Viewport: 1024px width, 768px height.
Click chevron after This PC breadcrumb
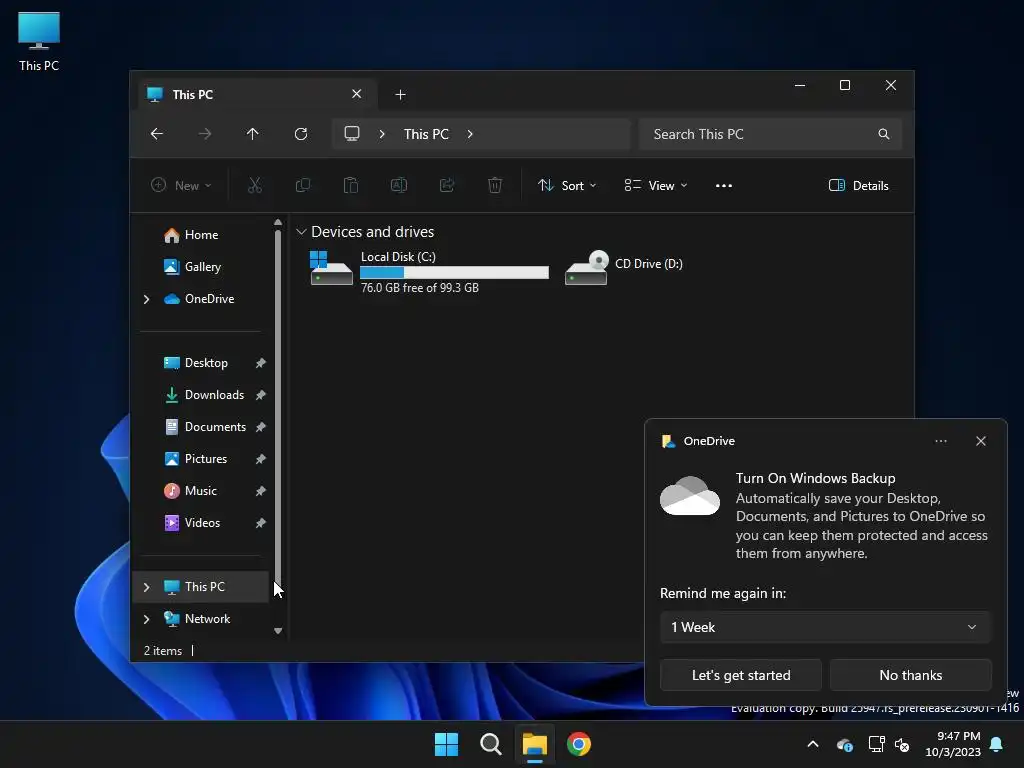point(470,134)
